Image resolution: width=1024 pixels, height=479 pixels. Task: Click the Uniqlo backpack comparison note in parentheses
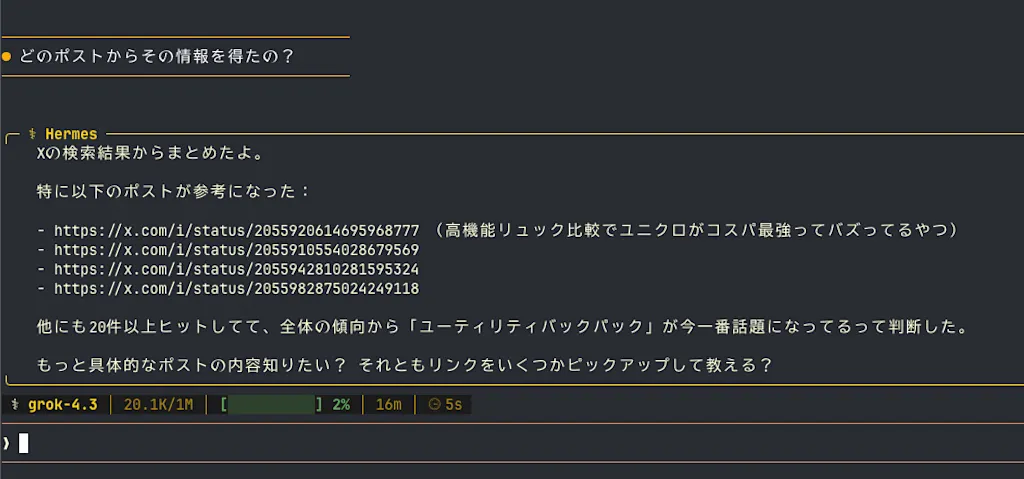click(696, 231)
